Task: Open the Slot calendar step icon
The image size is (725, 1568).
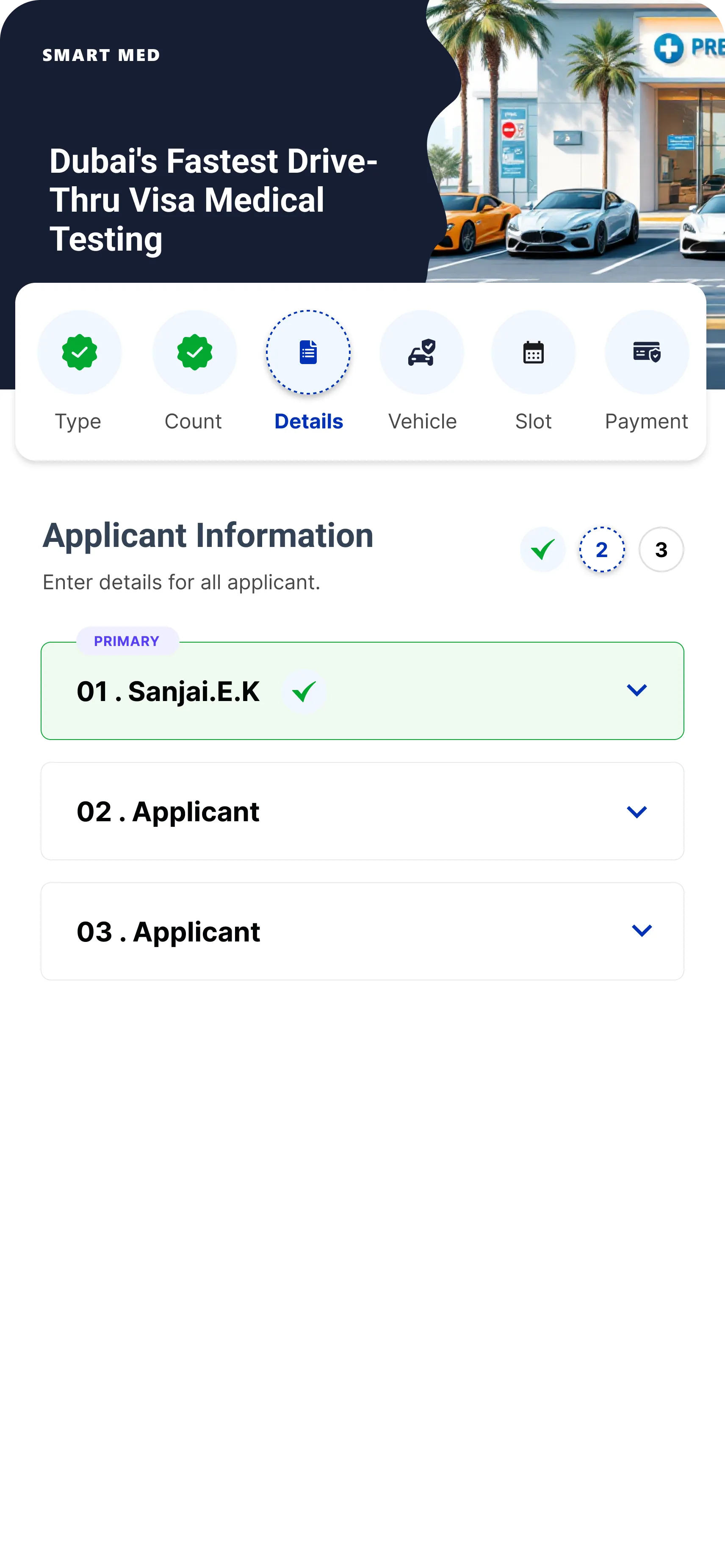Action: 533,353
